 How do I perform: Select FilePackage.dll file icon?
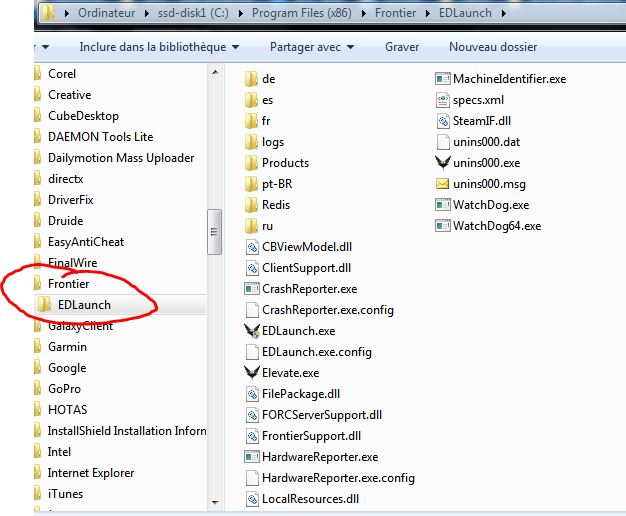(x=252, y=394)
